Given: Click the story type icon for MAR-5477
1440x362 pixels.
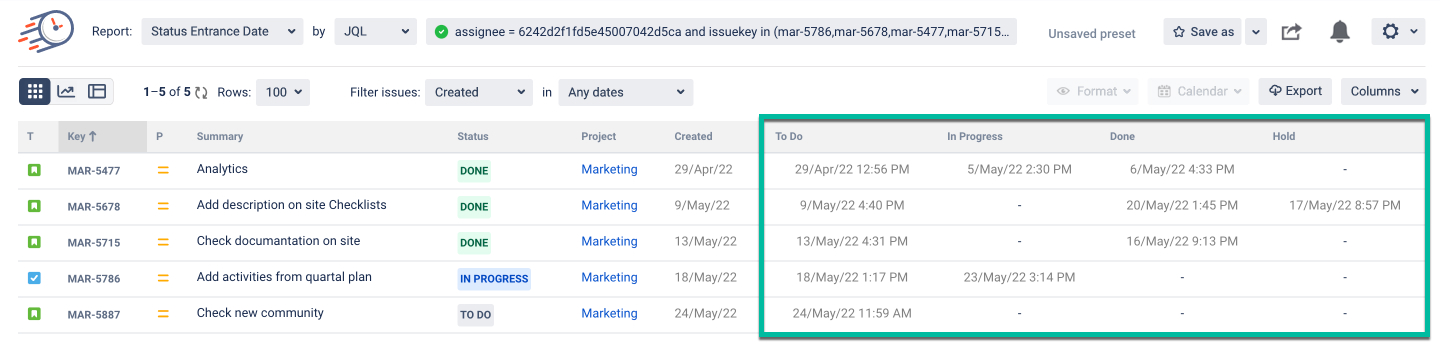Looking at the screenshot, I should [x=34, y=170].
